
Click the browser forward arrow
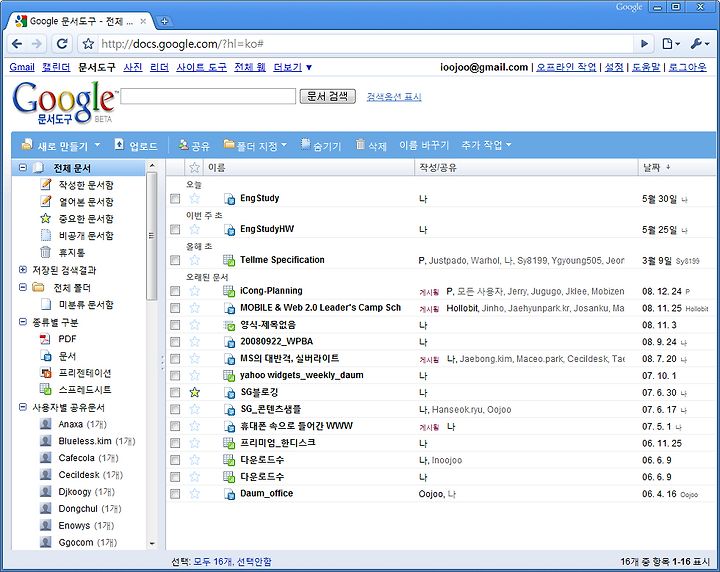point(37,44)
